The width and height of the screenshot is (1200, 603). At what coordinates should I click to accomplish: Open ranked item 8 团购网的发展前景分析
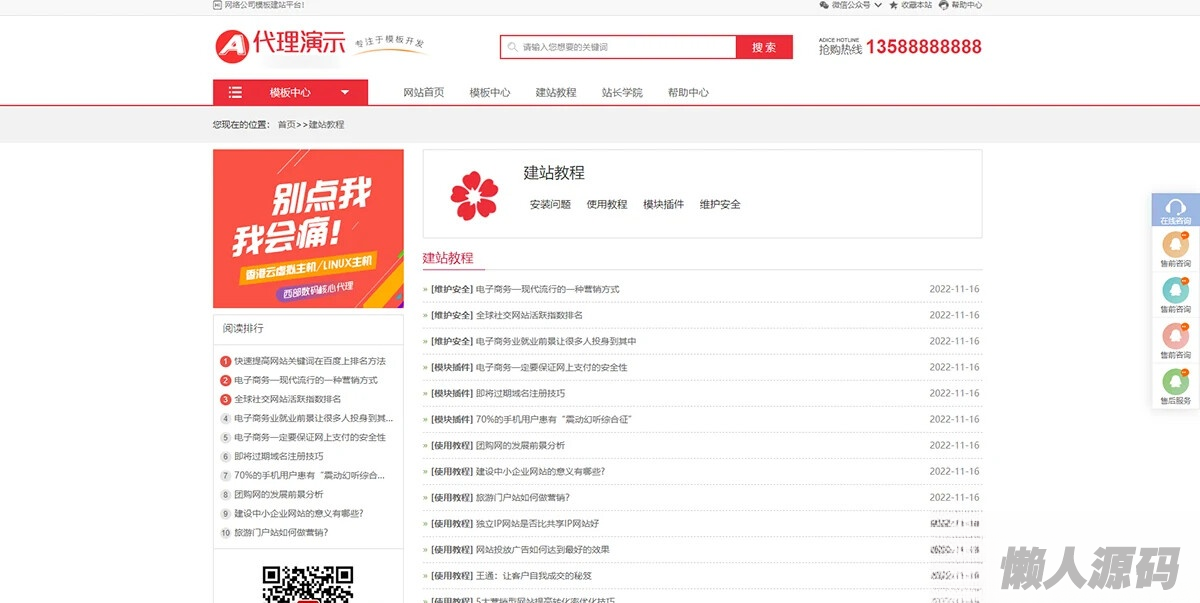279,494
